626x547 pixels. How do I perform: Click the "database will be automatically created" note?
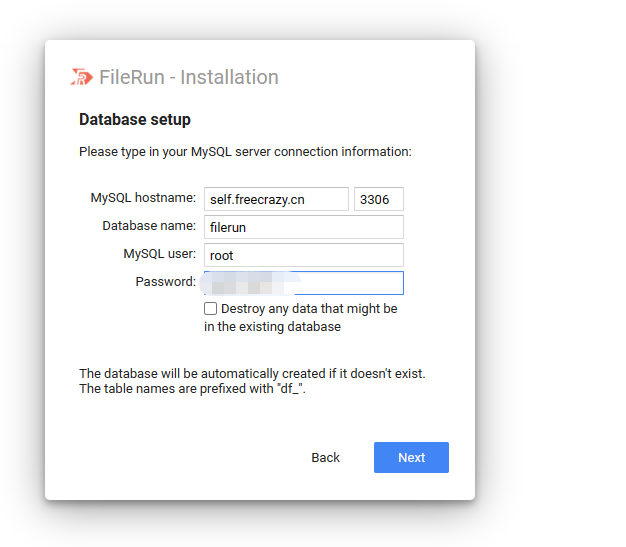tap(252, 373)
